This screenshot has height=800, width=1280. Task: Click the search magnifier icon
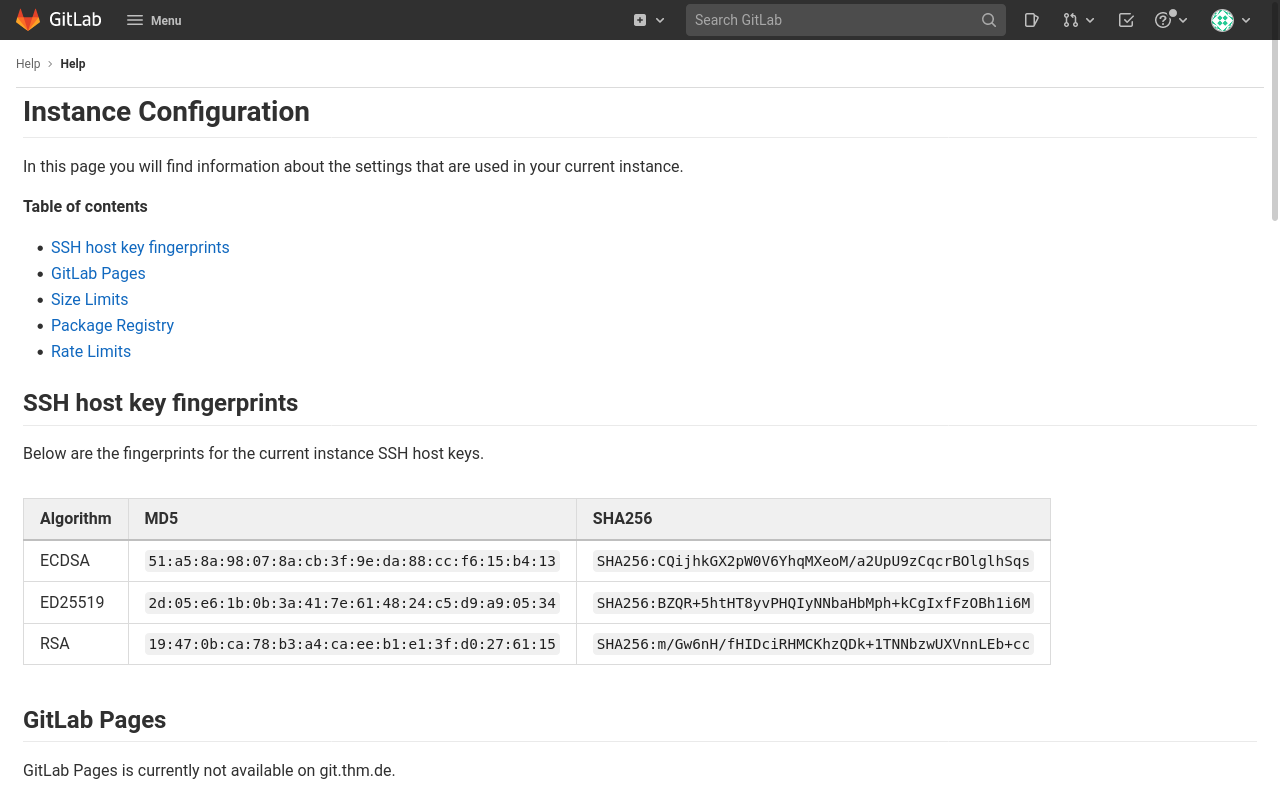[x=989, y=20]
